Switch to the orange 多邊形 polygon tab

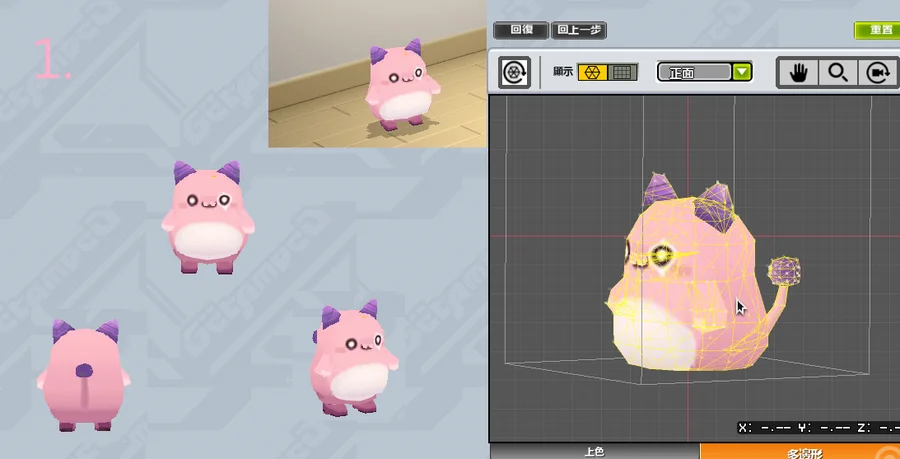(800, 452)
